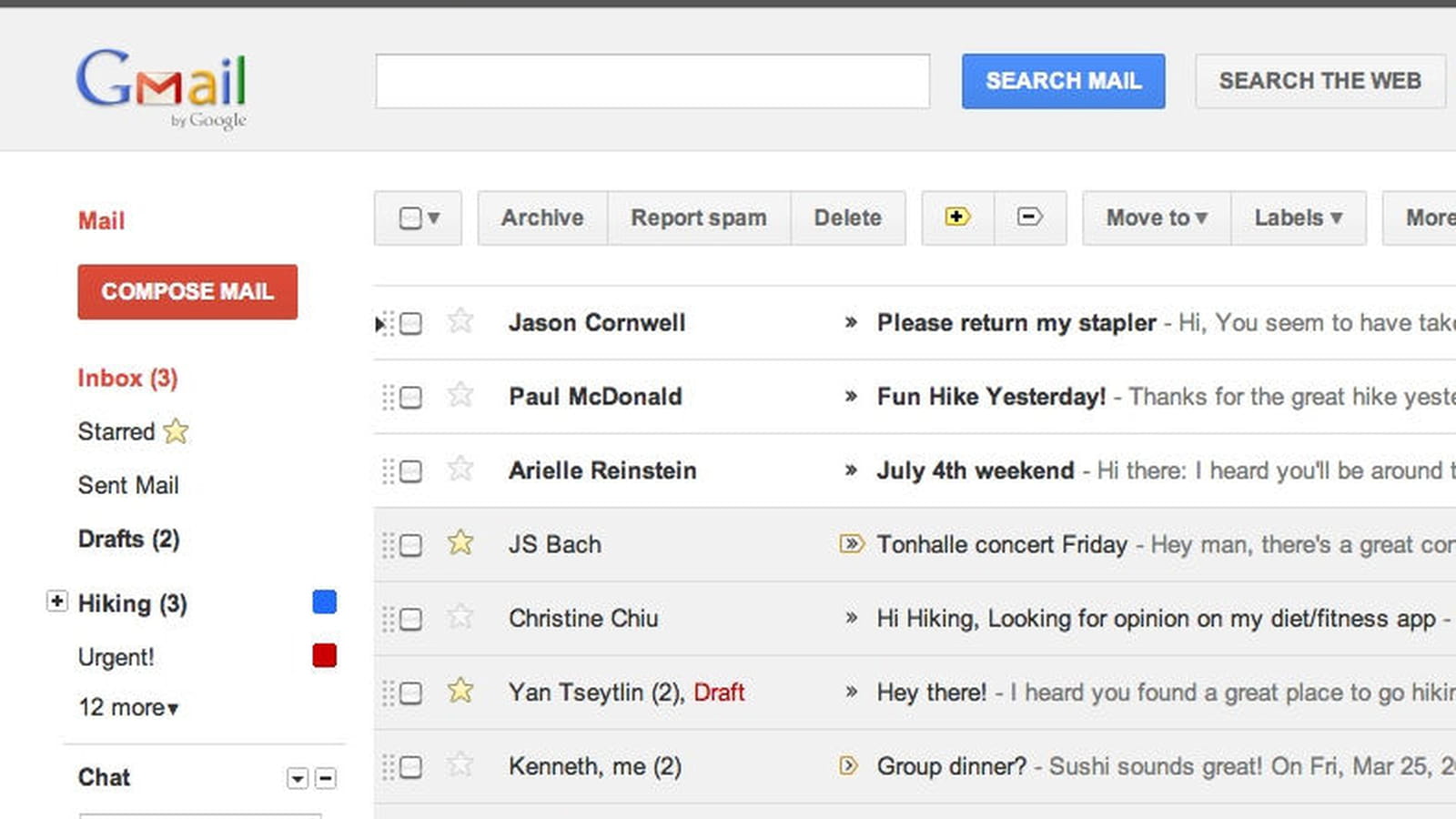Click the Report spam button
Viewport: 1456px width, 819px height.
[699, 217]
